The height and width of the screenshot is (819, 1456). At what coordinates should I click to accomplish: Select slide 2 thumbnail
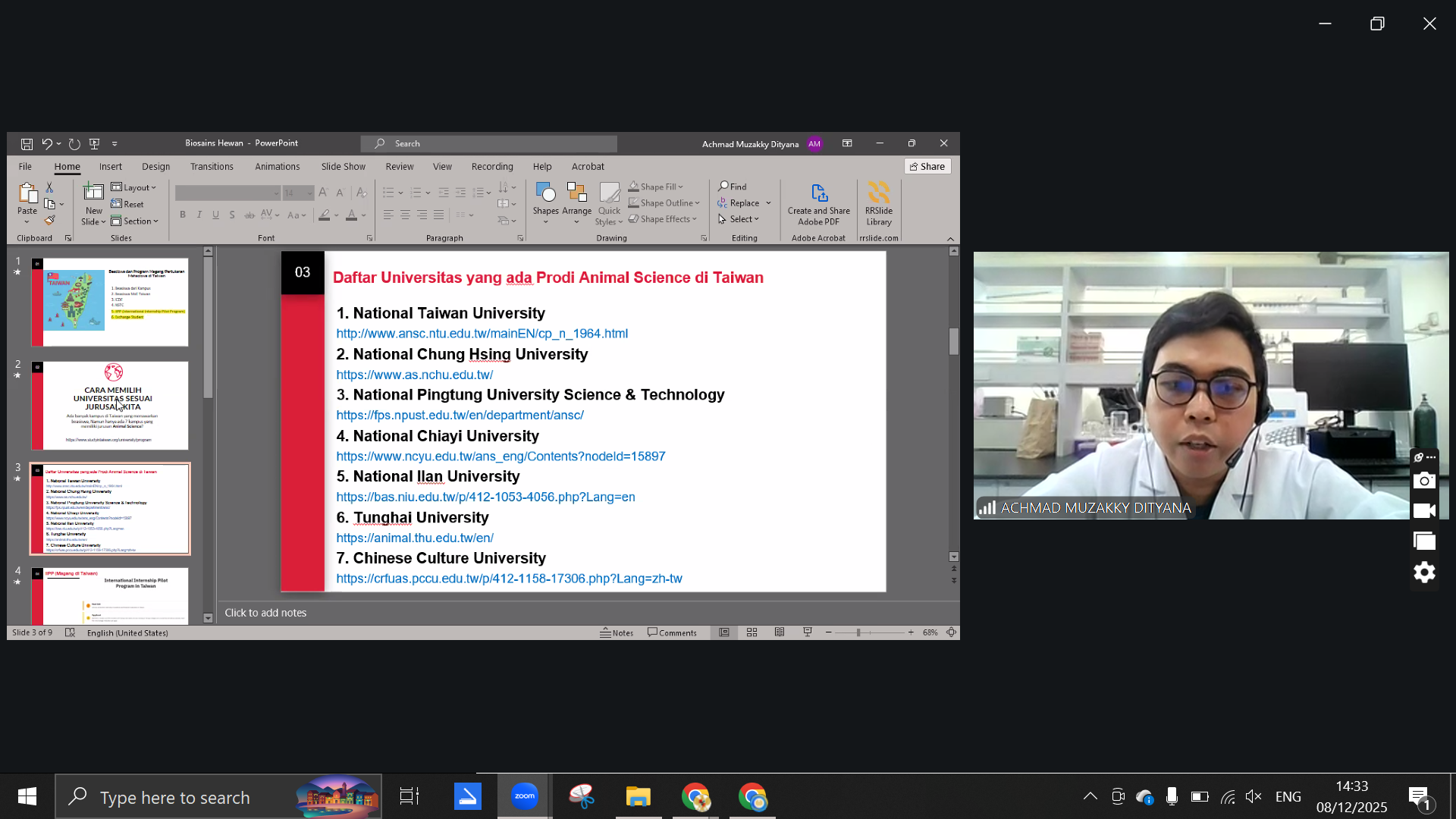[110, 405]
